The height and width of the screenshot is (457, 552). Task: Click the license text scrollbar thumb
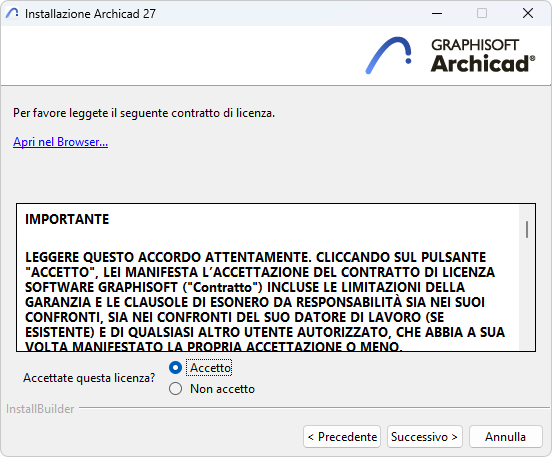pos(527,230)
